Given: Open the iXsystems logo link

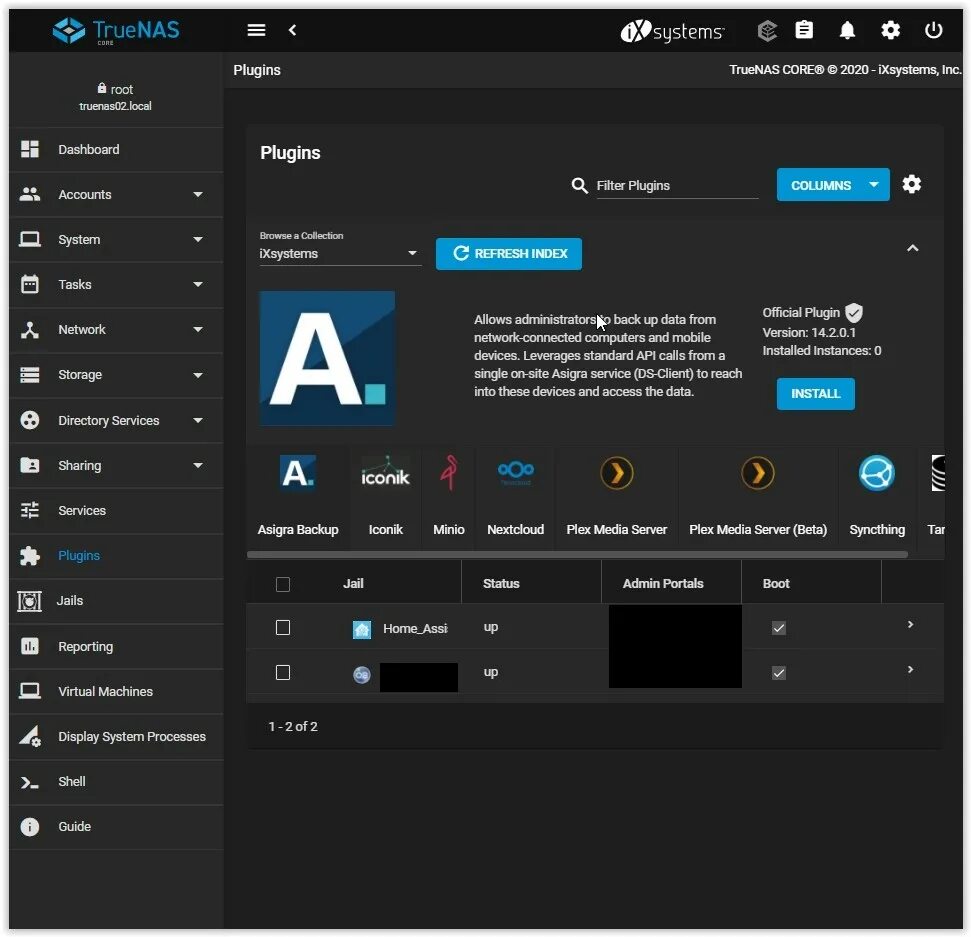Looking at the screenshot, I should tap(673, 30).
